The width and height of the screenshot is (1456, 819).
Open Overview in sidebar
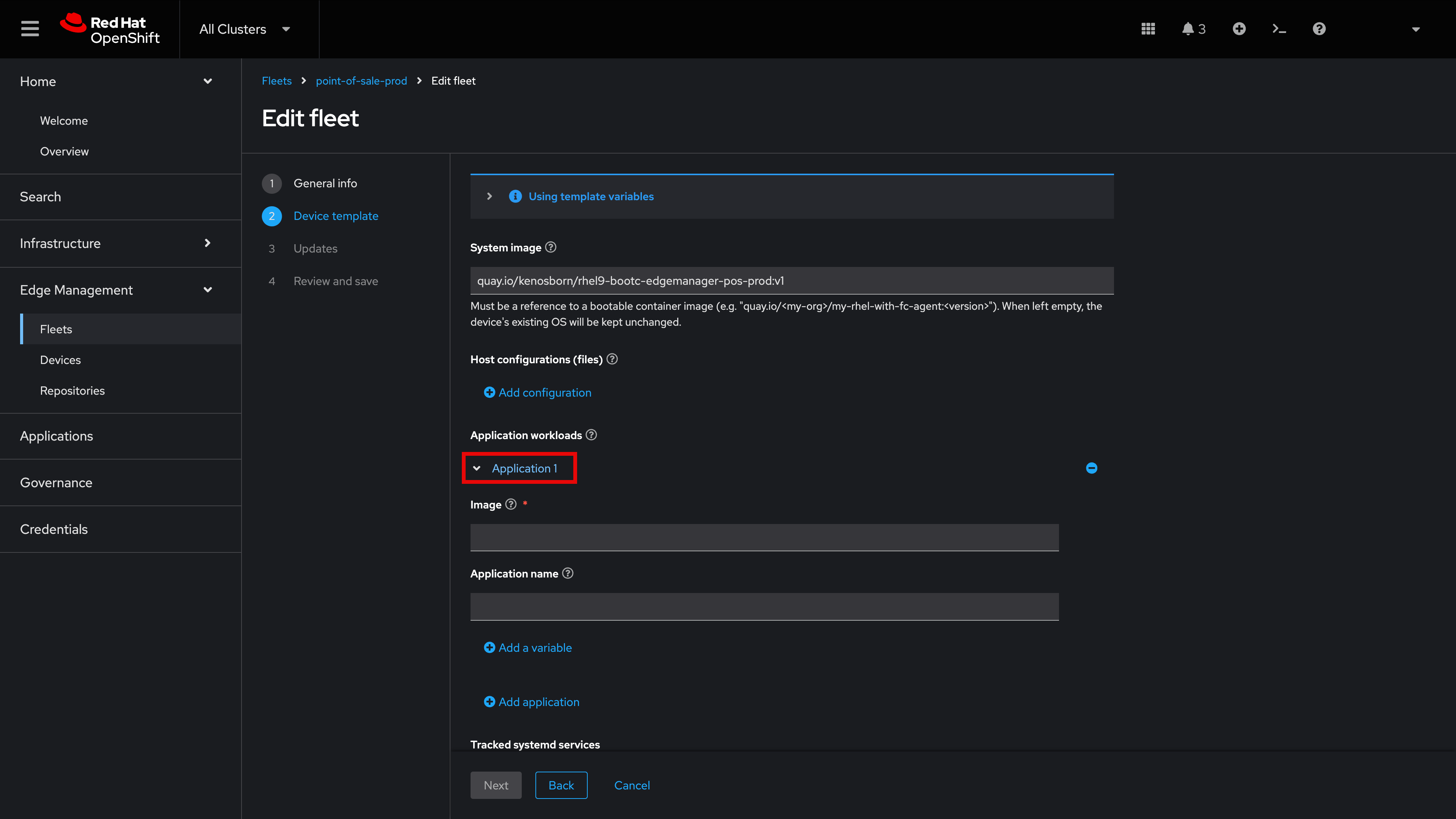[x=64, y=152]
